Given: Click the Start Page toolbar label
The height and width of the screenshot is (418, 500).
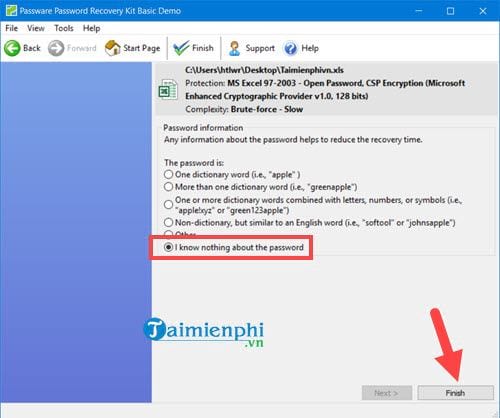Looking at the screenshot, I should click(x=142, y=48).
